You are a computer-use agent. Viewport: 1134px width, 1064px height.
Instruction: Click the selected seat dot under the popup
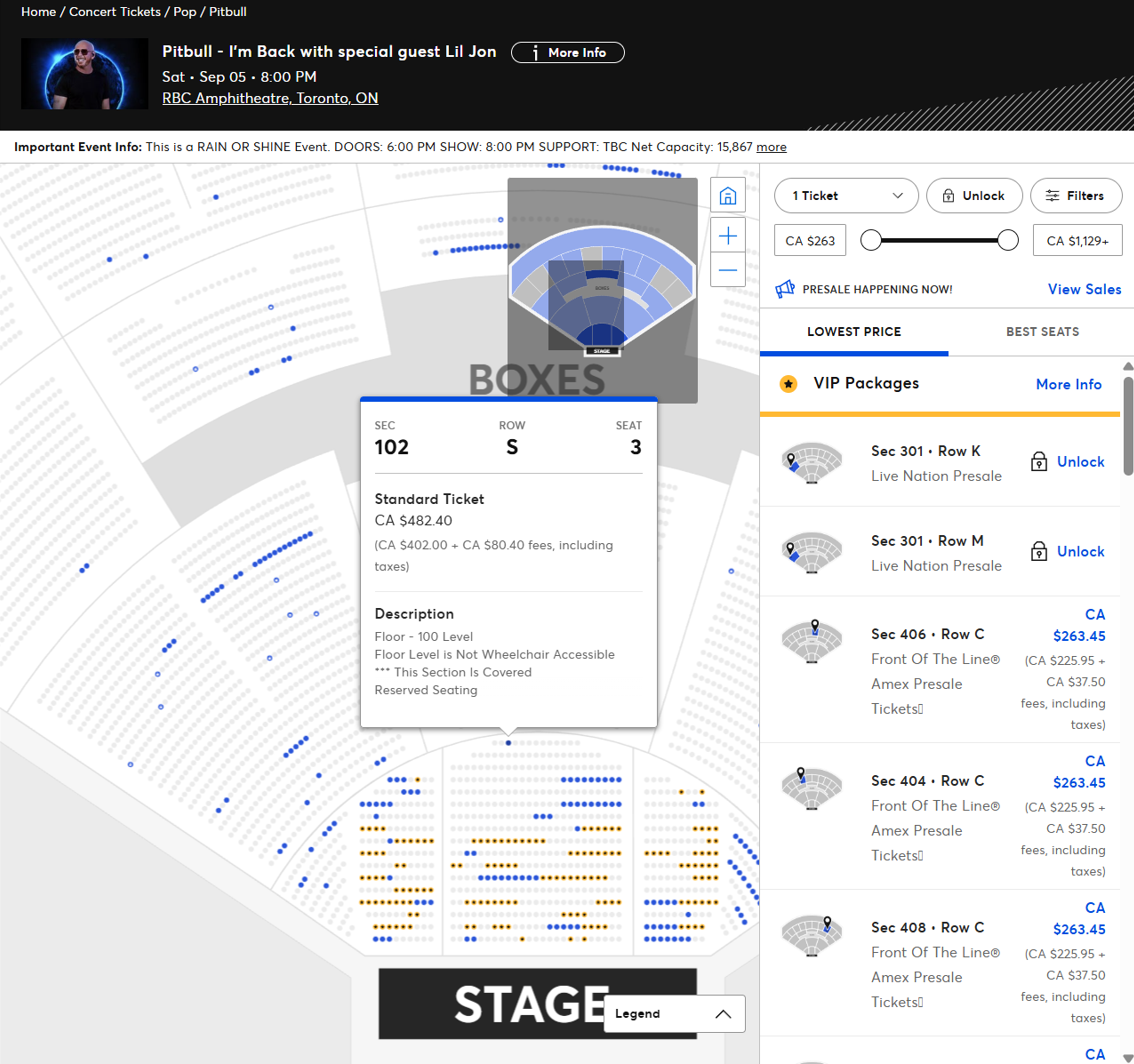click(x=508, y=743)
